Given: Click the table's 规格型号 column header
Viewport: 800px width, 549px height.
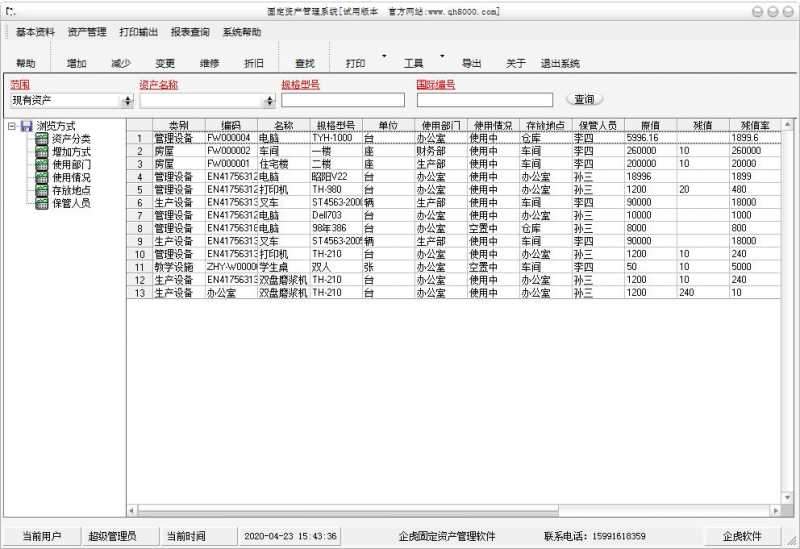Looking at the screenshot, I should coord(336,125).
